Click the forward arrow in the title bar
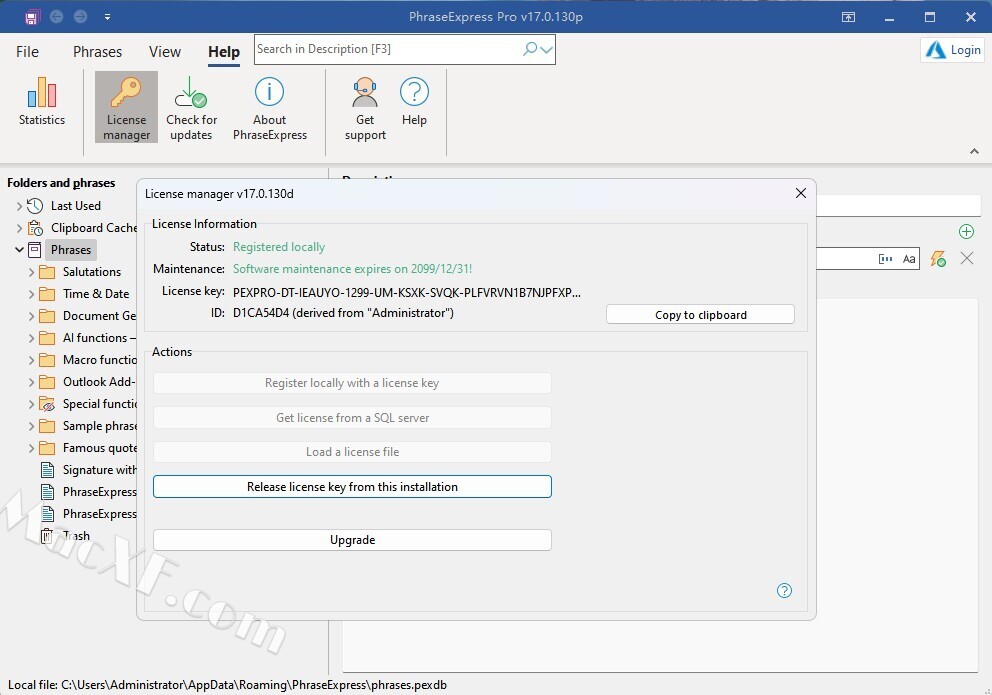The height and width of the screenshot is (695, 992). point(80,16)
